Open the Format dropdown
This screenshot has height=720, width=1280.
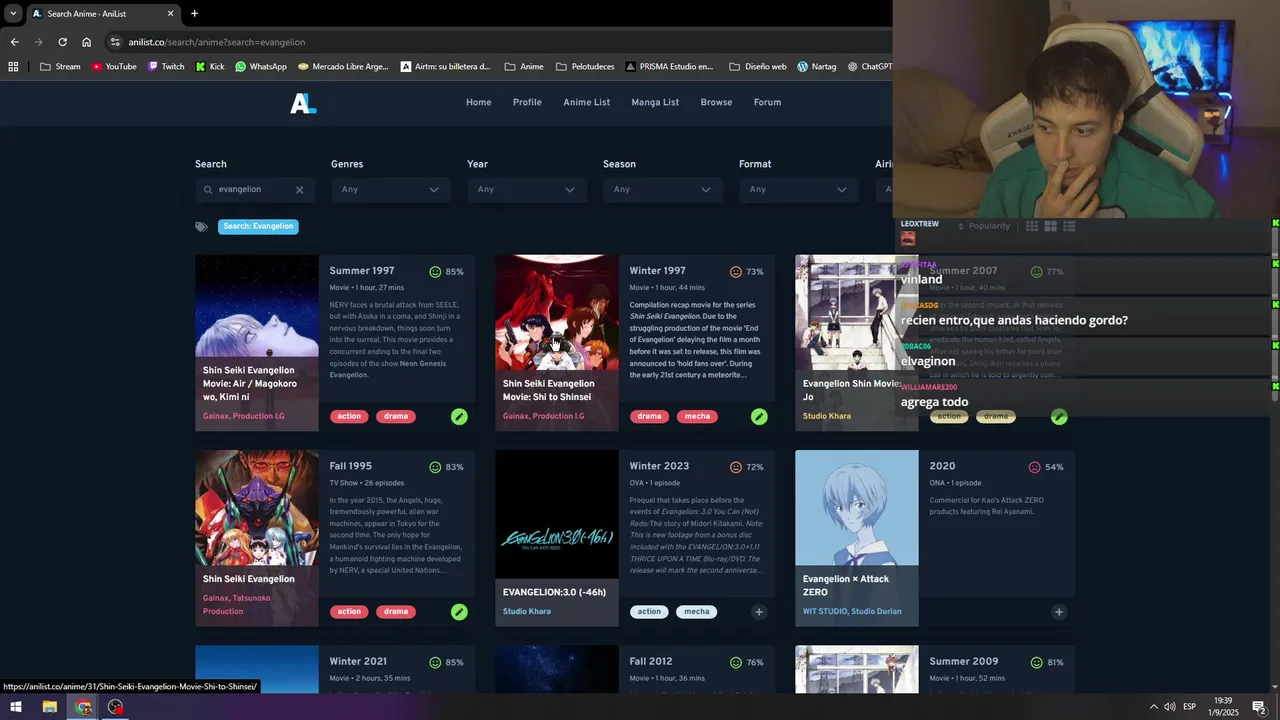799,190
